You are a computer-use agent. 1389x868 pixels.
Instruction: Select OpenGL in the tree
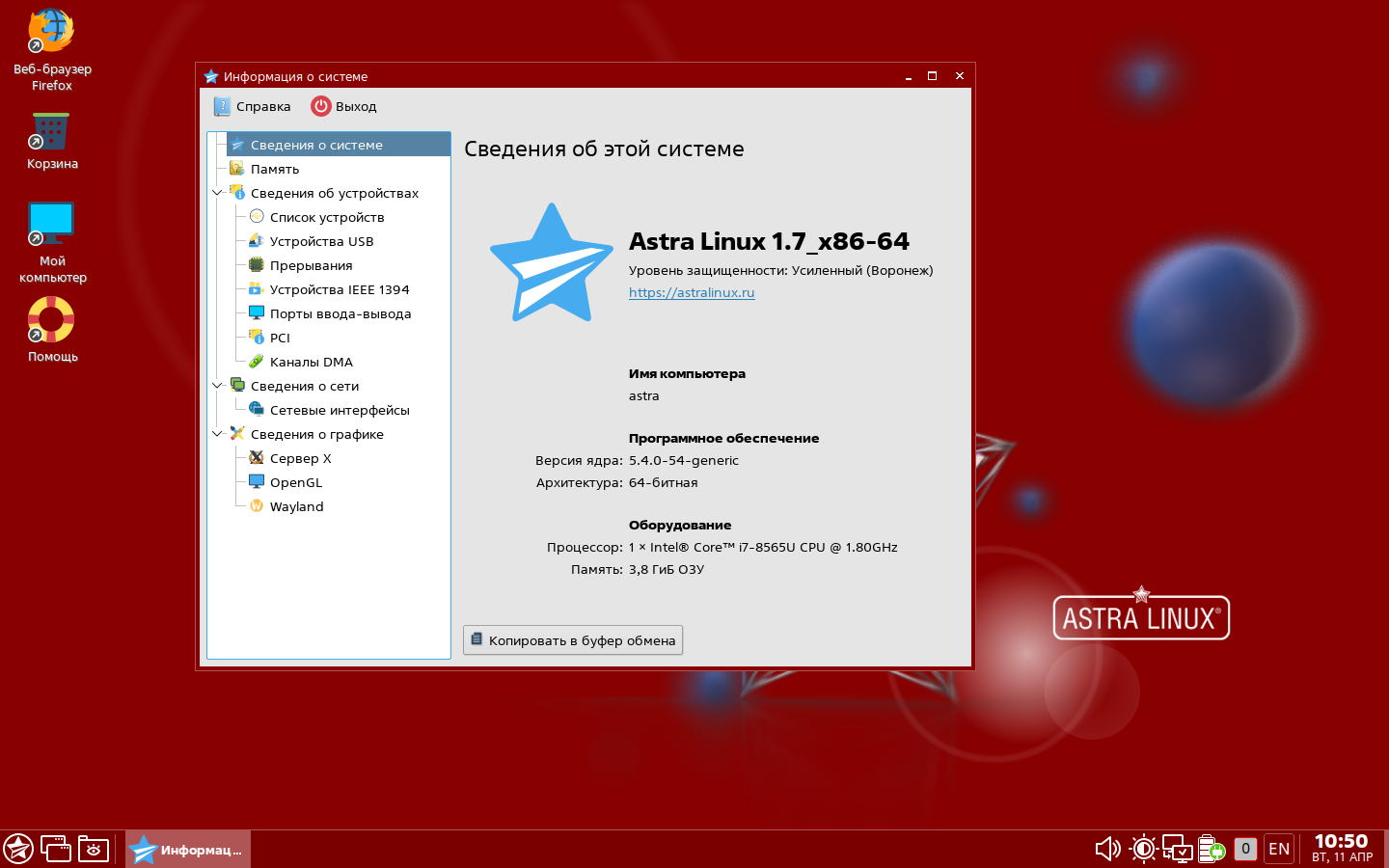296,482
